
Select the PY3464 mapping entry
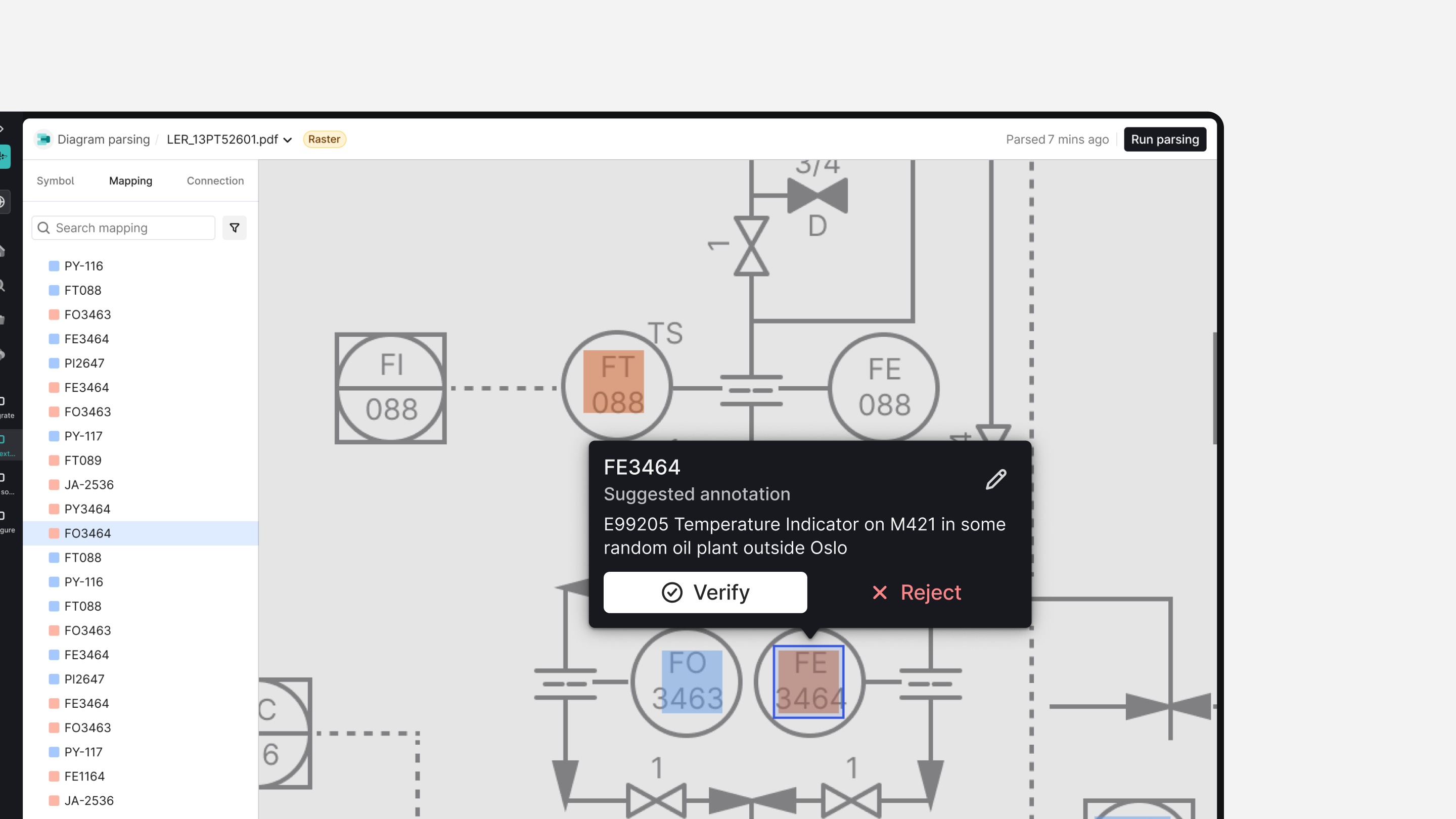pos(87,509)
